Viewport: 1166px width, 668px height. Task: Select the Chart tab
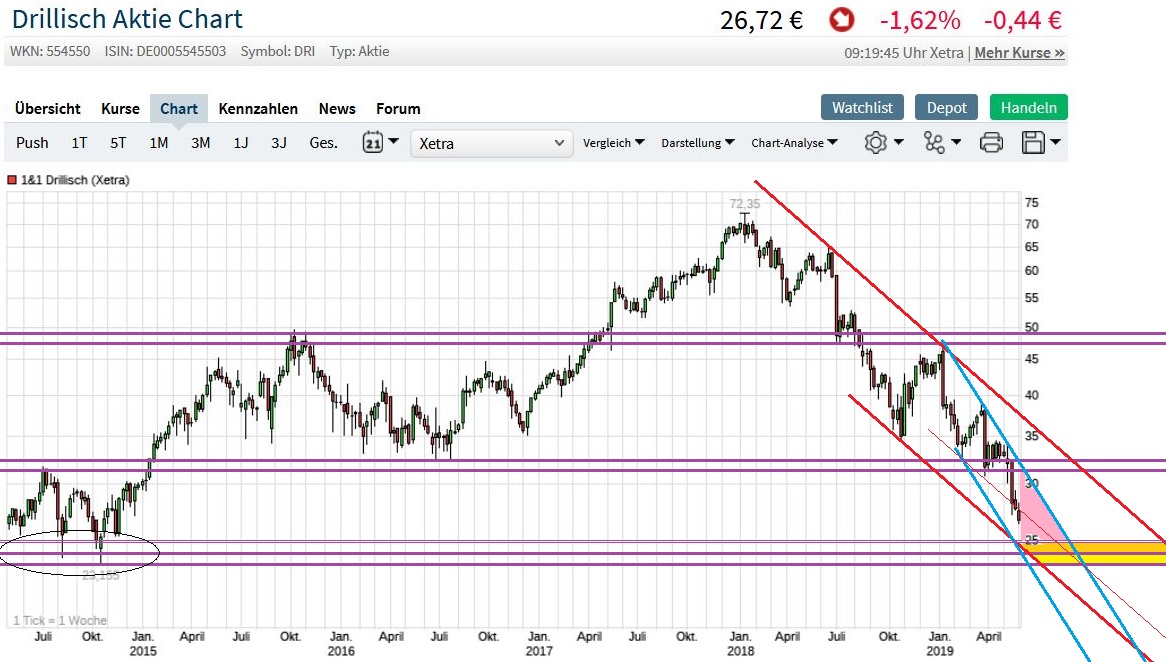coord(179,109)
